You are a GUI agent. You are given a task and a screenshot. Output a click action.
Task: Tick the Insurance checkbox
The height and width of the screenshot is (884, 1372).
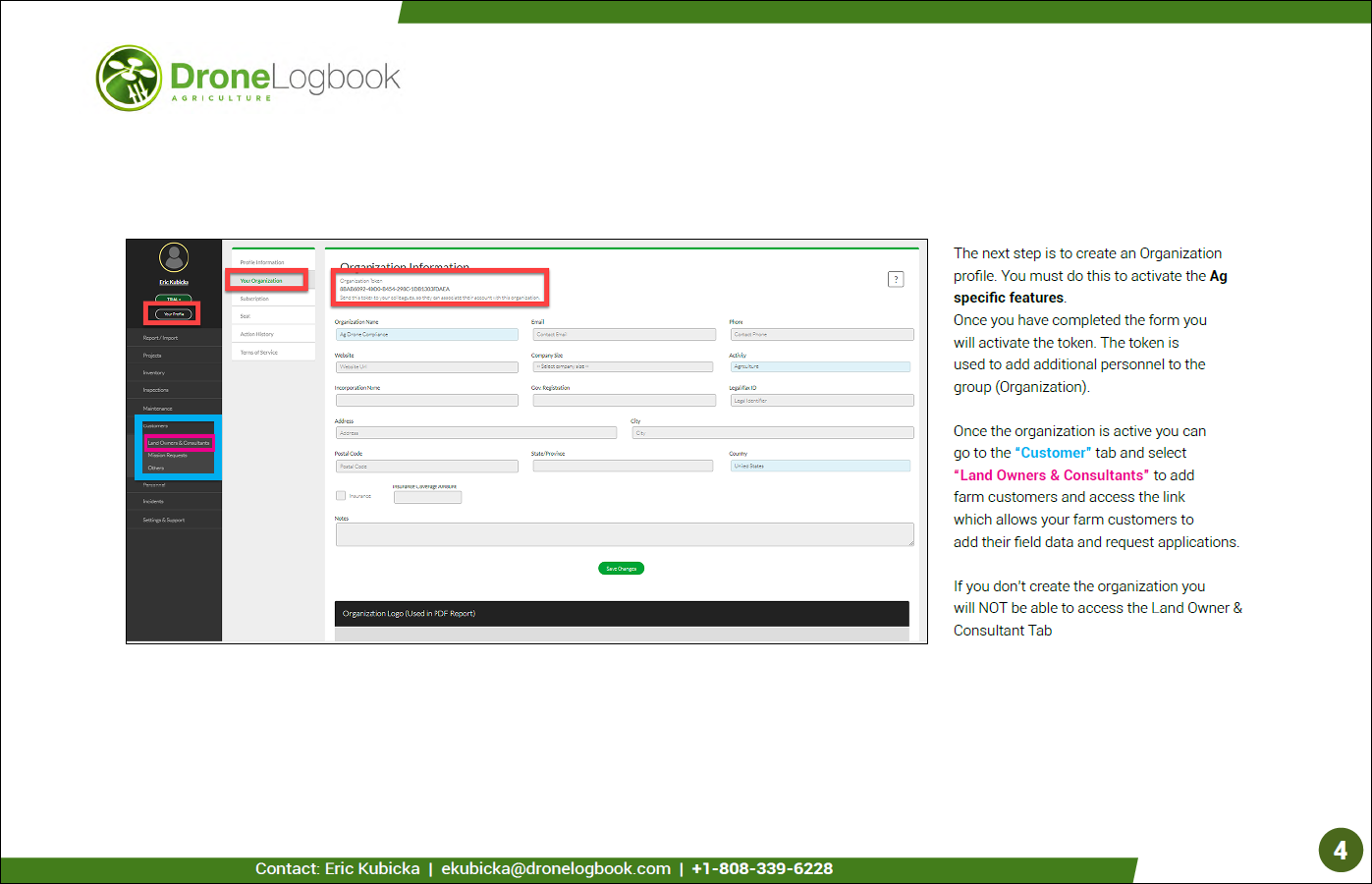pos(341,496)
